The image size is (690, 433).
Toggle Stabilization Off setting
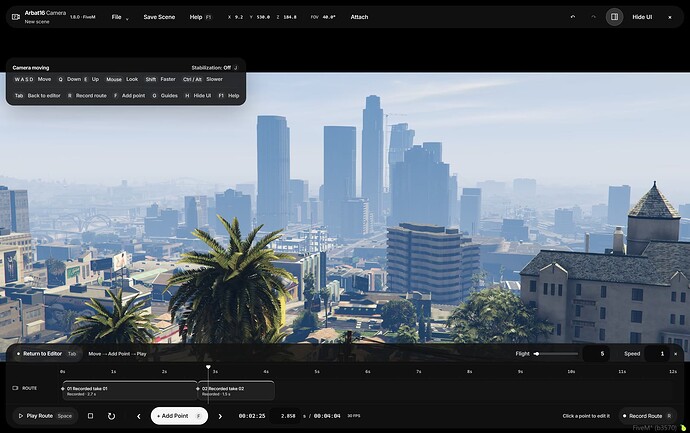click(x=214, y=68)
